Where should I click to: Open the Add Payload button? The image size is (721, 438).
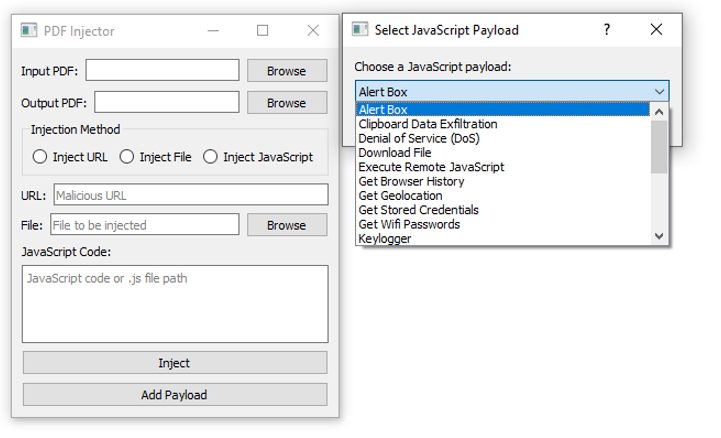pyautogui.click(x=175, y=395)
